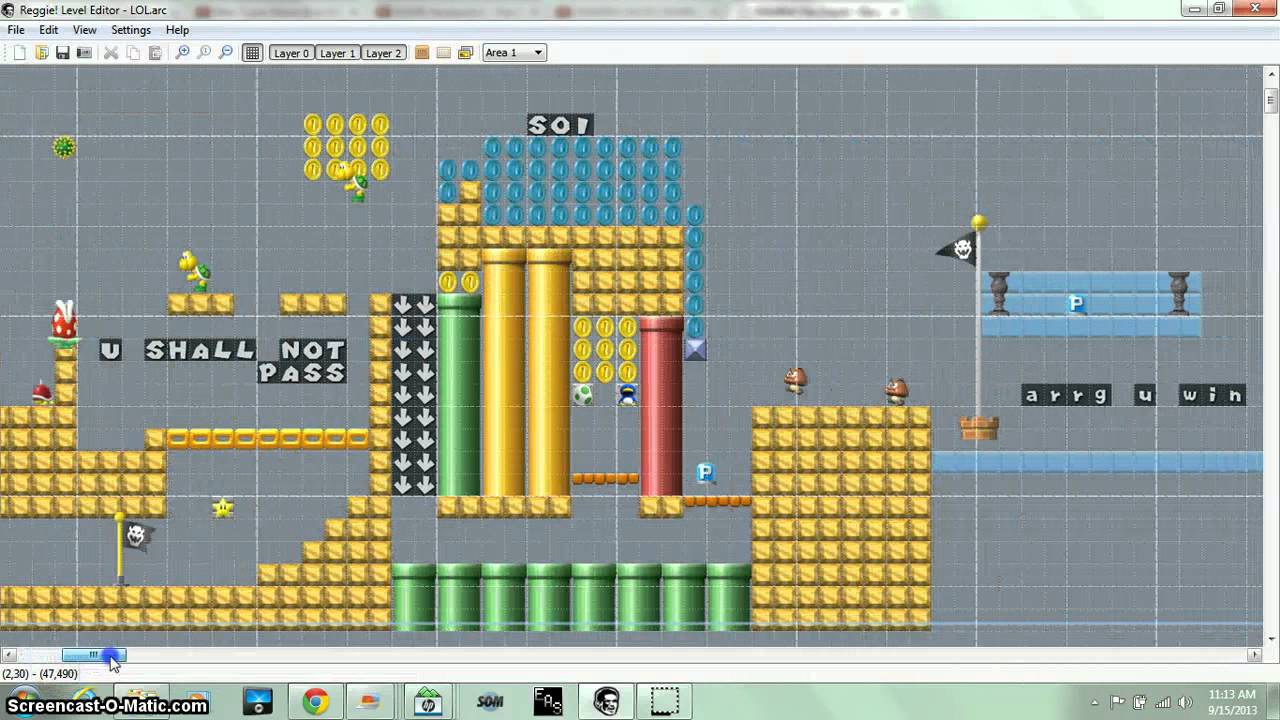The height and width of the screenshot is (720, 1280).
Task: Zoom out with the minus magnifier icon
Action: click(x=226, y=53)
